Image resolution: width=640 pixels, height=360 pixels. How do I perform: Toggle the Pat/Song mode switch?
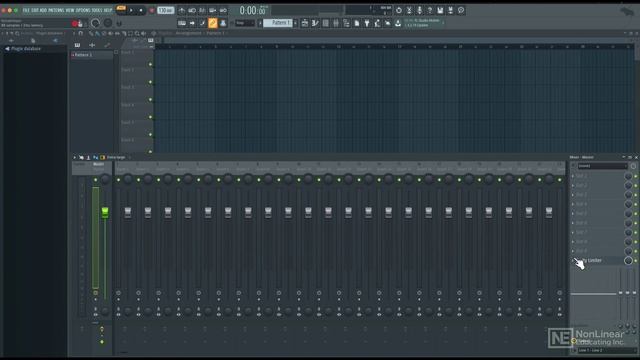coord(121,9)
